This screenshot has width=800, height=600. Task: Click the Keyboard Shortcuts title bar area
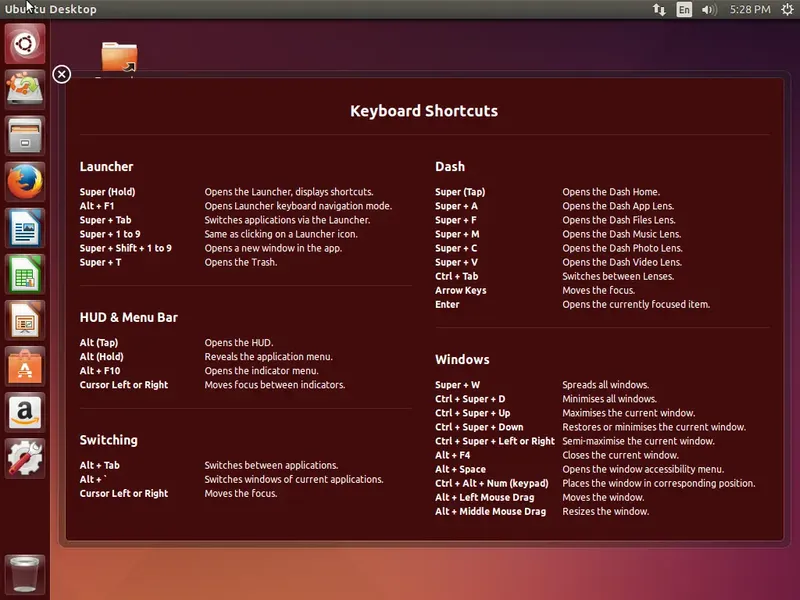pyautogui.click(x=424, y=111)
